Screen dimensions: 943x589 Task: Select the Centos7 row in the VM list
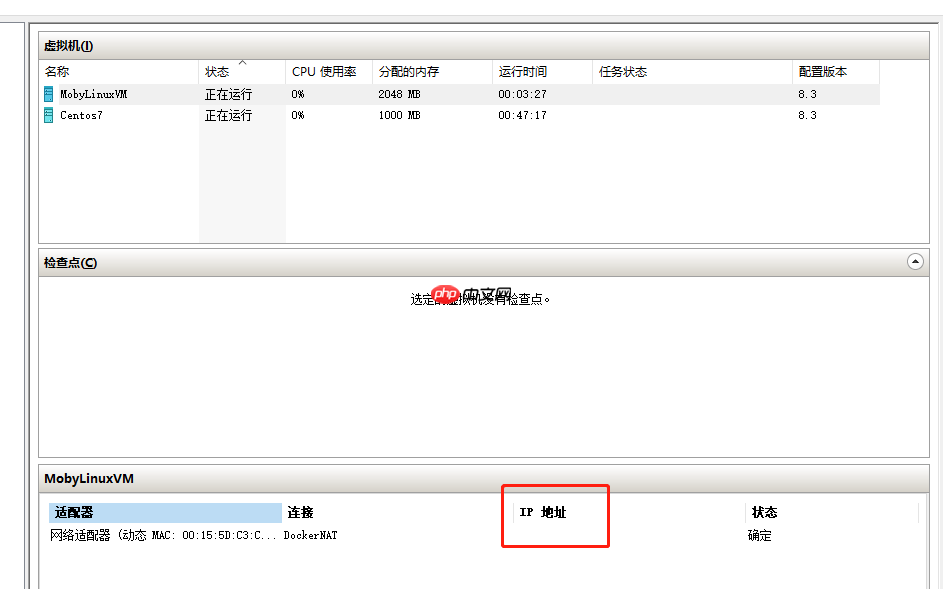(x=120, y=115)
